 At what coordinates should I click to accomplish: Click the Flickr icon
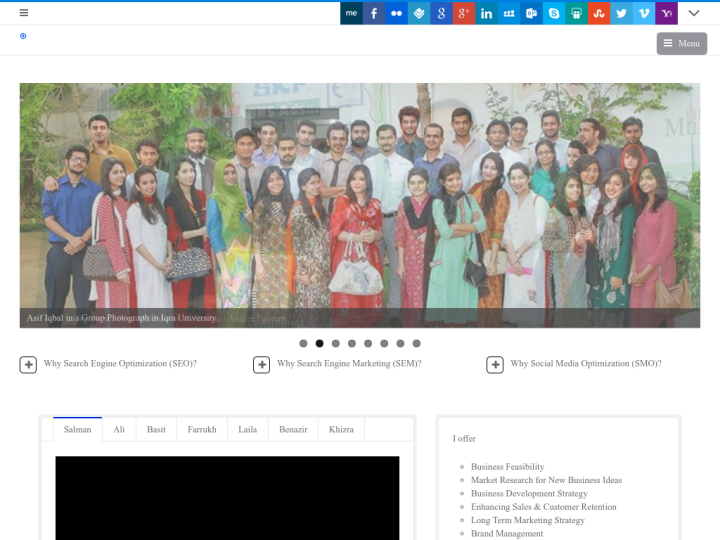[397, 13]
